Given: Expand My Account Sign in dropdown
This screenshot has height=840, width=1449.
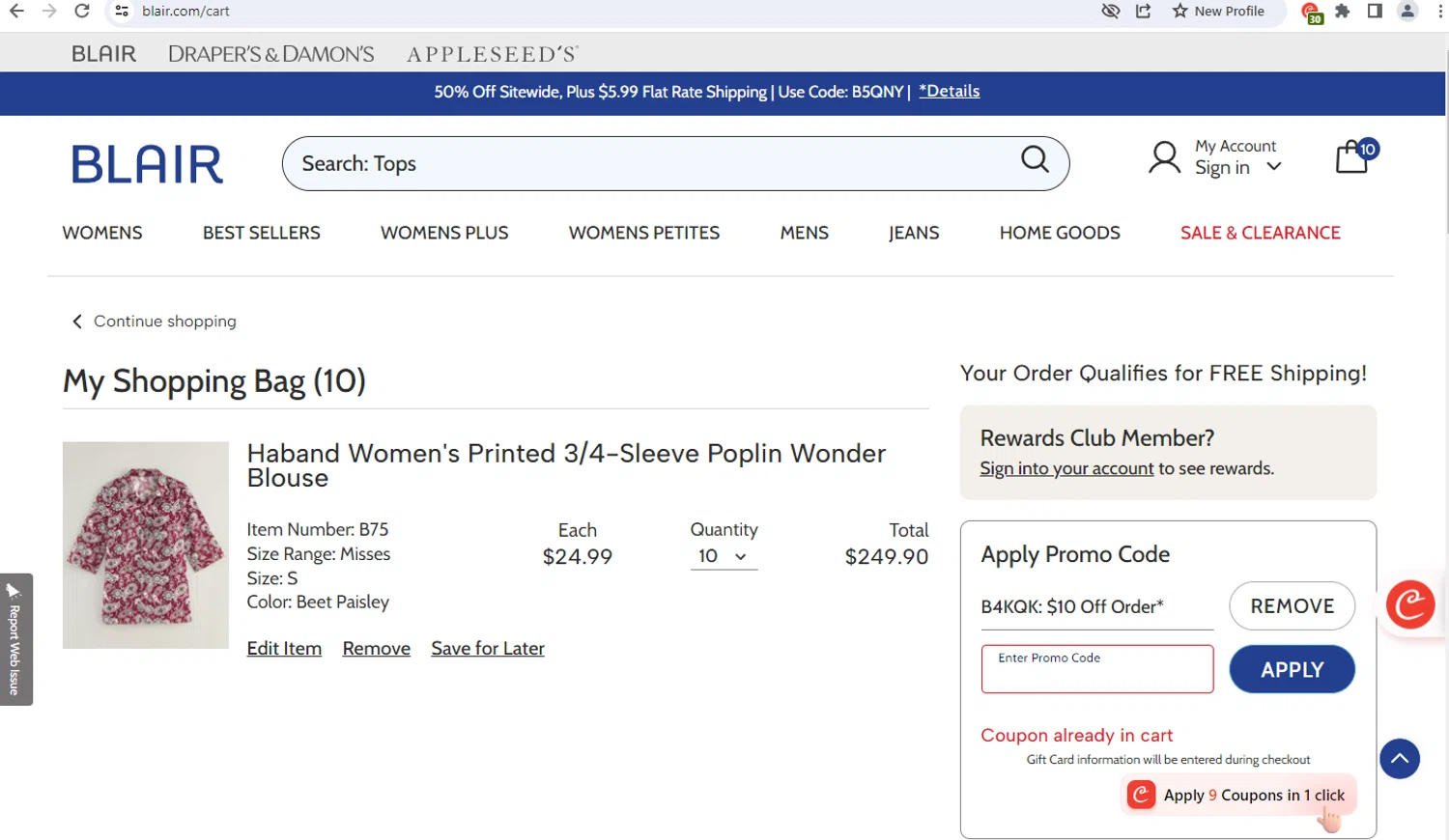Looking at the screenshot, I should (1237, 156).
